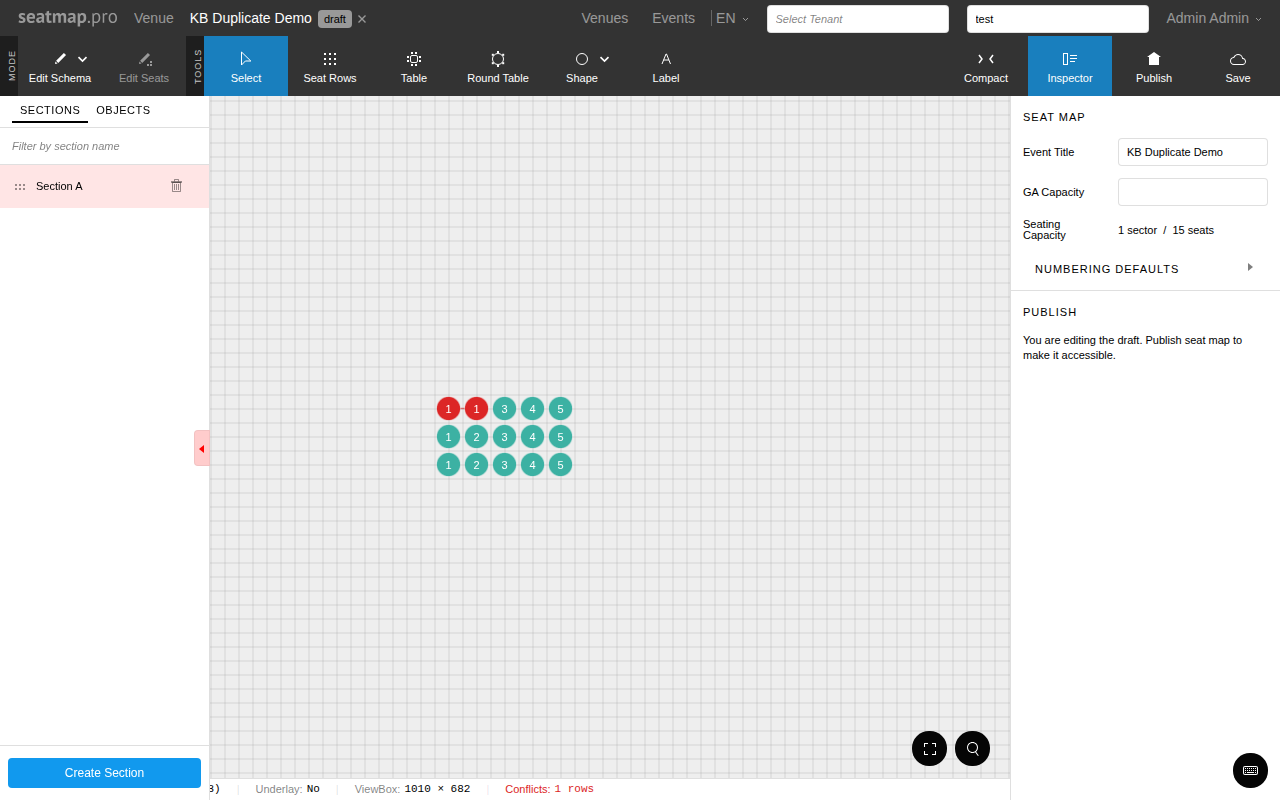The height and width of the screenshot is (800, 1280).
Task: Delete Section A with trash icon
Action: tap(177, 186)
